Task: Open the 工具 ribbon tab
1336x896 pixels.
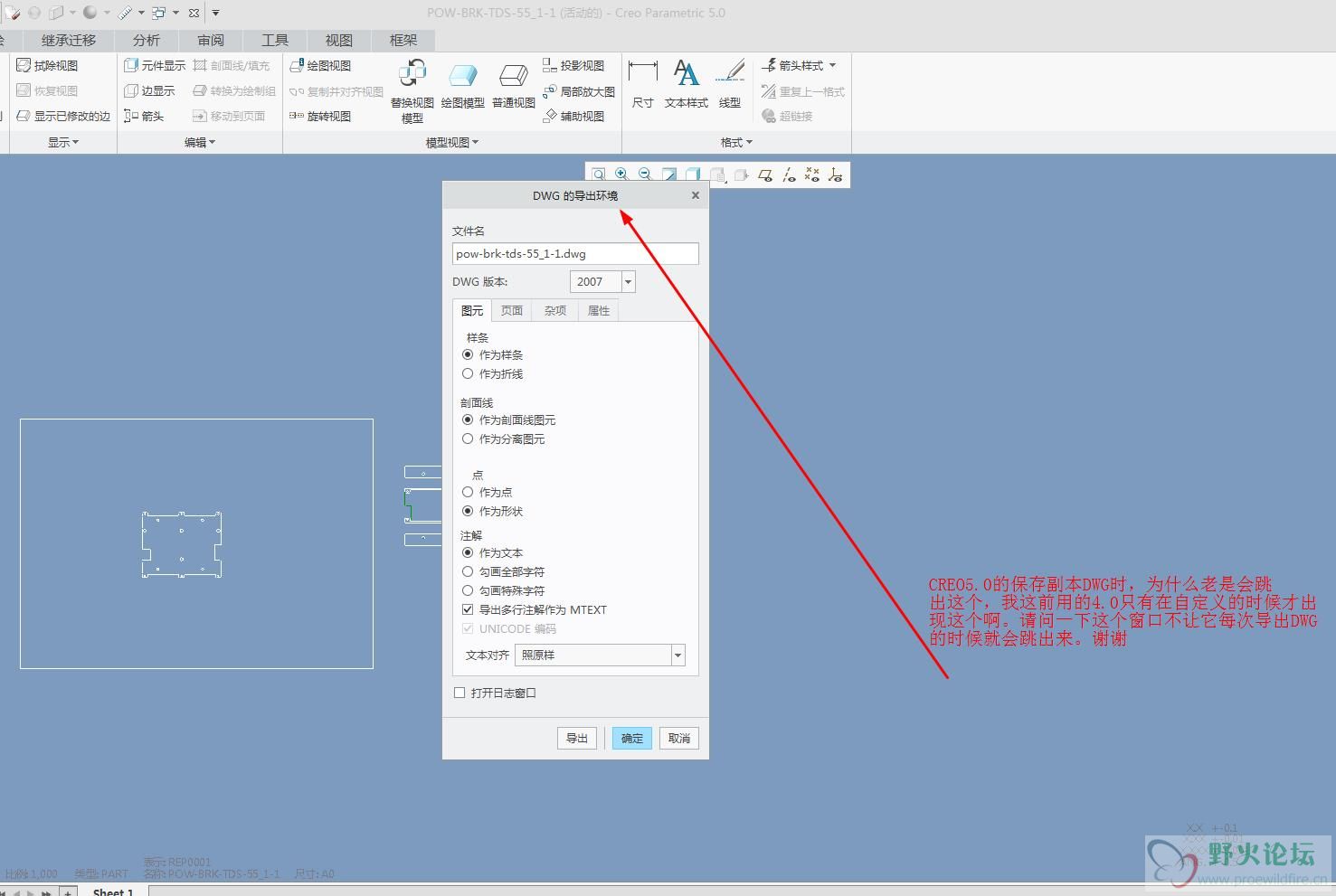Action: click(275, 40)
